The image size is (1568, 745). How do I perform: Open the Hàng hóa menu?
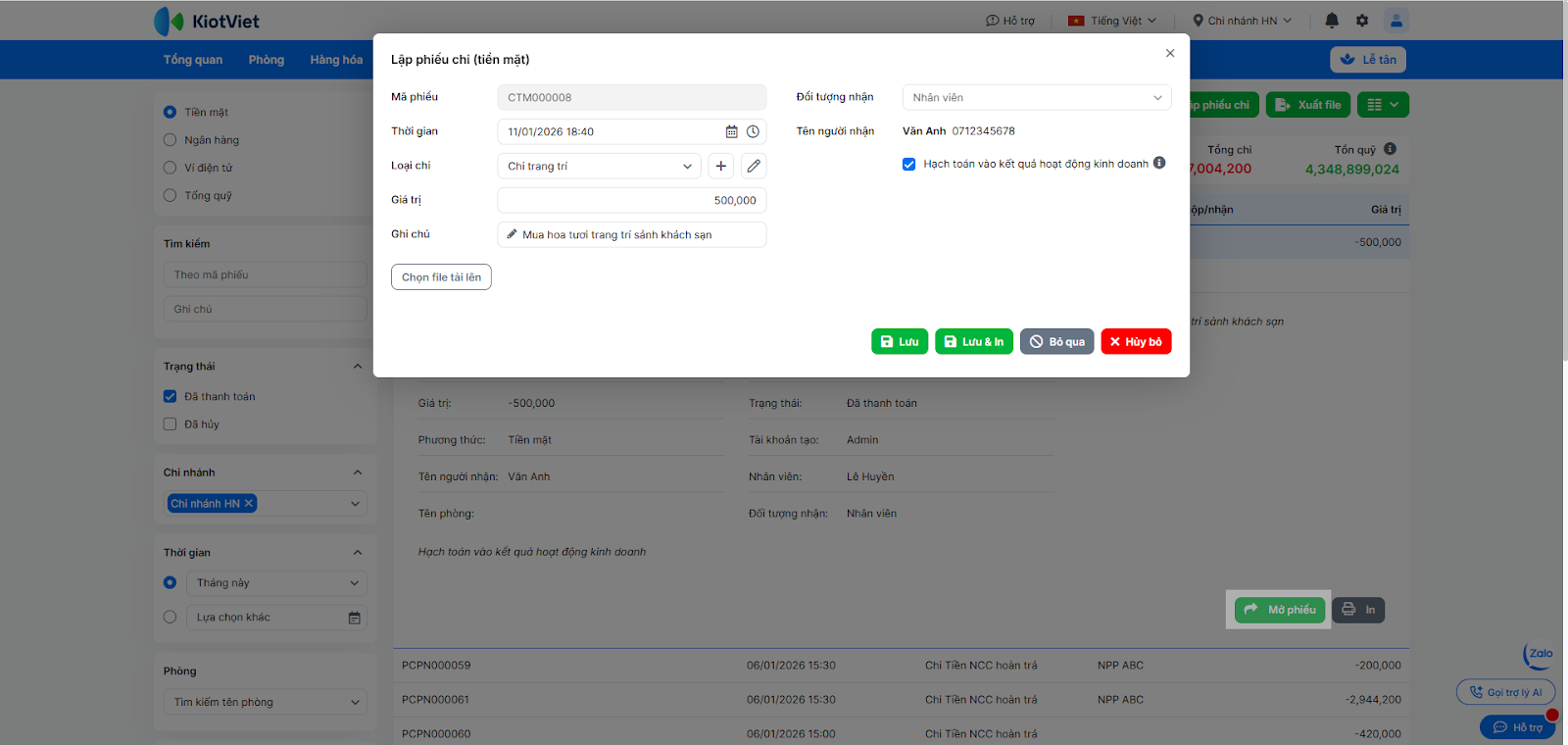tap(336, 60)
